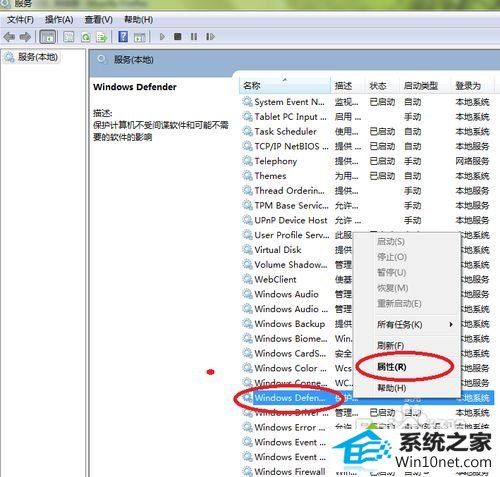
Task: Click 暂停(U) in the context menu
Action: point(391,273)
